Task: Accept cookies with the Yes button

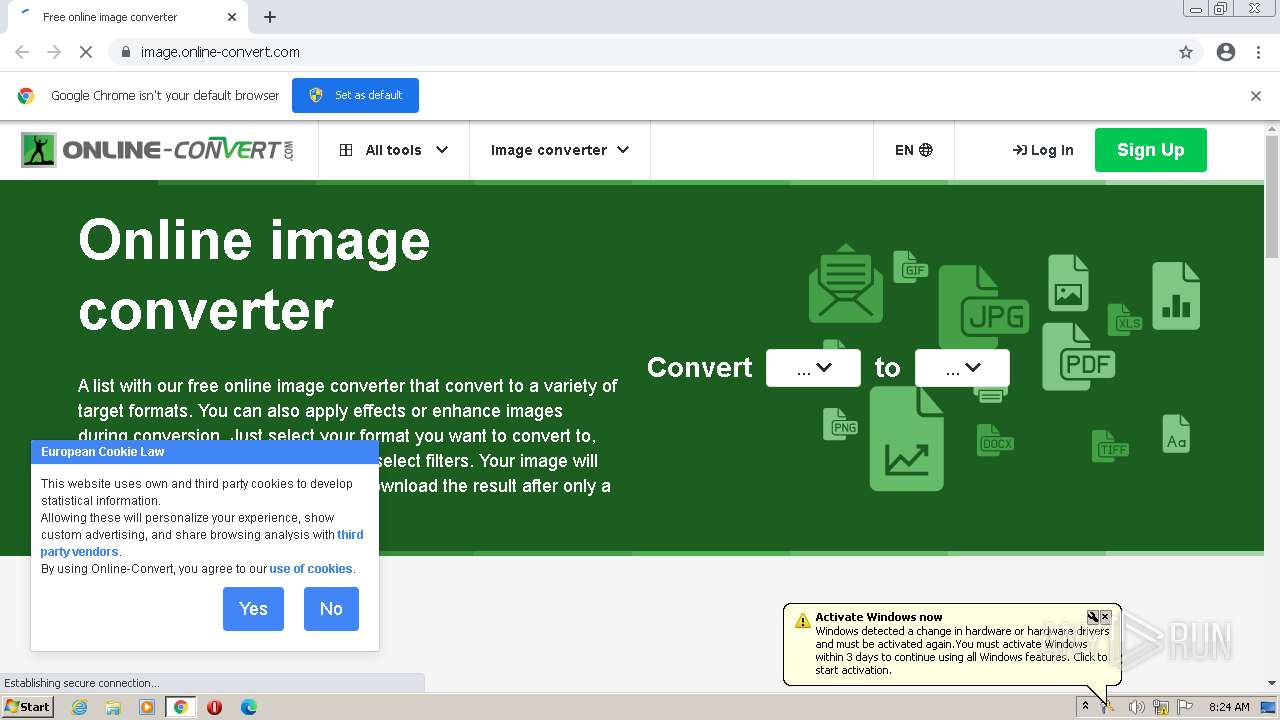Action: 253,608
